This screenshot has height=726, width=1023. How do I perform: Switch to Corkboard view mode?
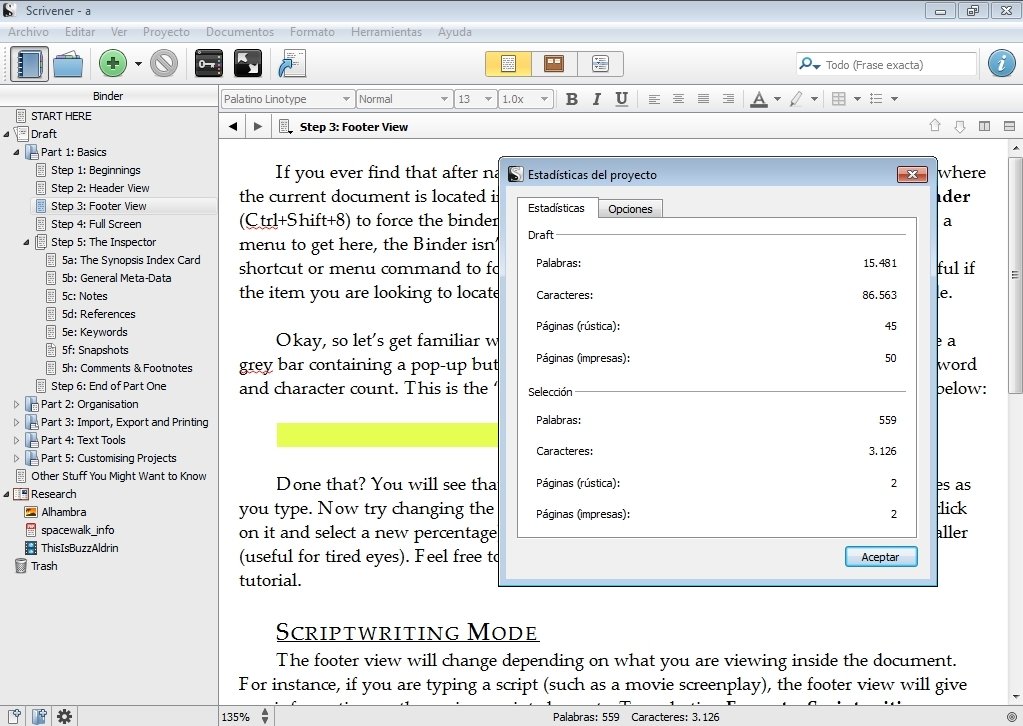(x=554, y=64)
